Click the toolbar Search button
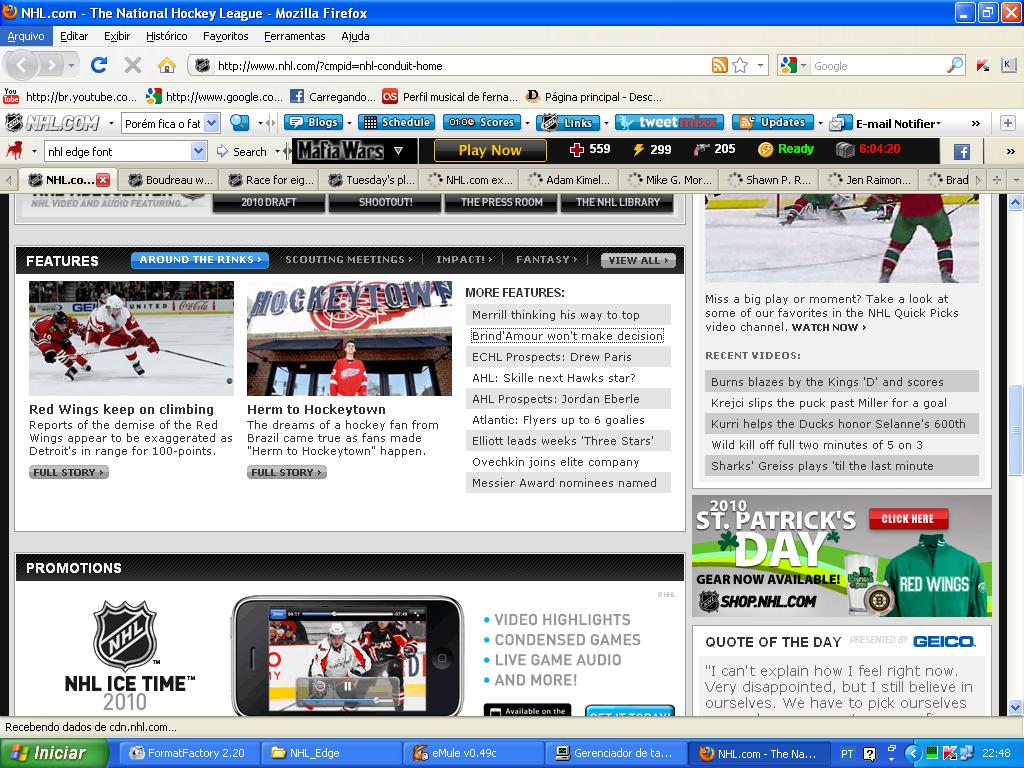Image resolution: width=1024 pixels, height=768 pixels. [242, 152]
